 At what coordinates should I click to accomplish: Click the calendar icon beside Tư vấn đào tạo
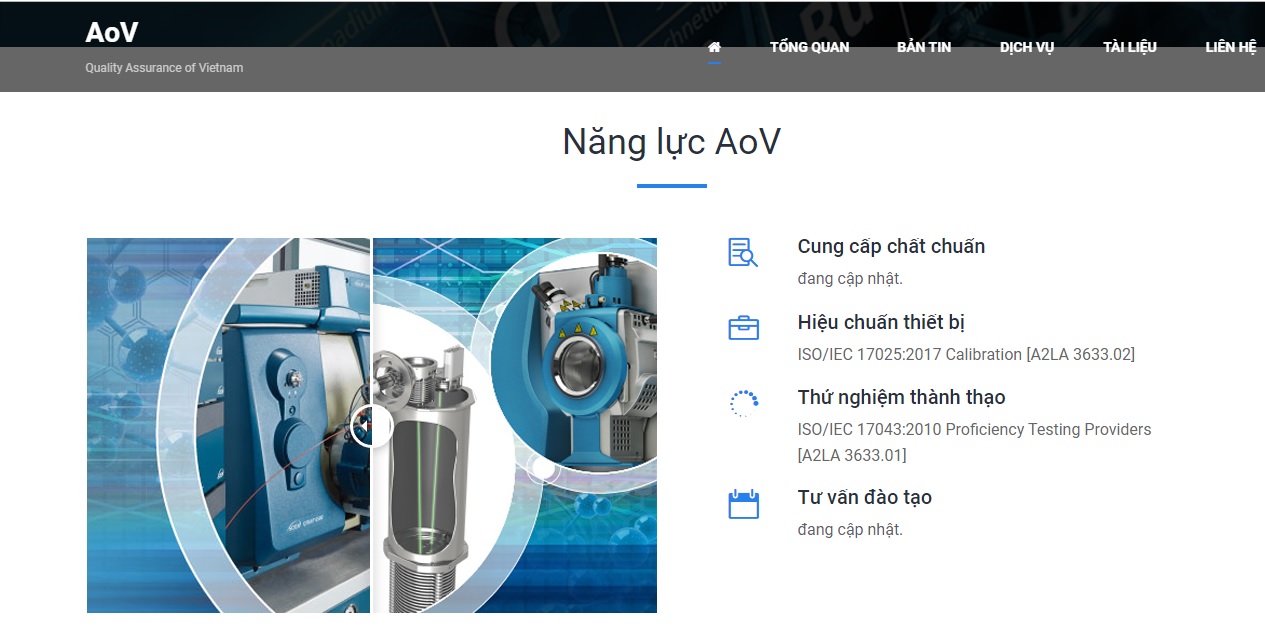[x=743, y=504]
